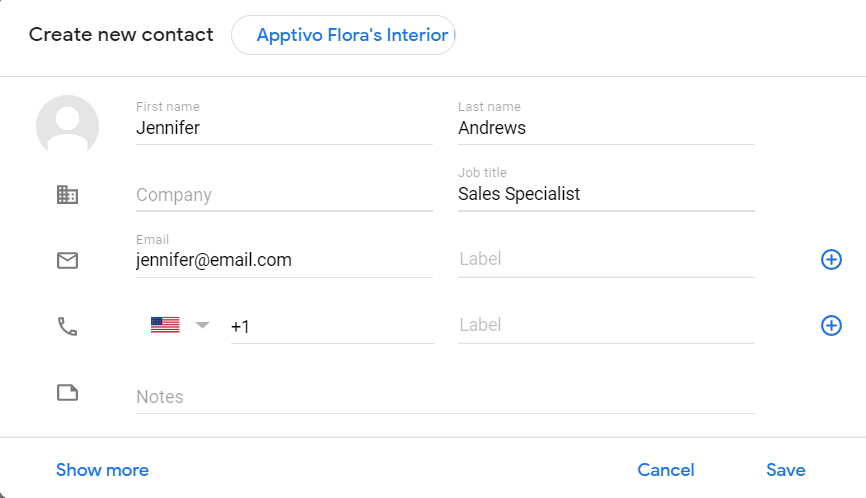The width and height of the screenshot is (866, 498).
Task: Focus the phone number field
Action: tap(332, 327)
